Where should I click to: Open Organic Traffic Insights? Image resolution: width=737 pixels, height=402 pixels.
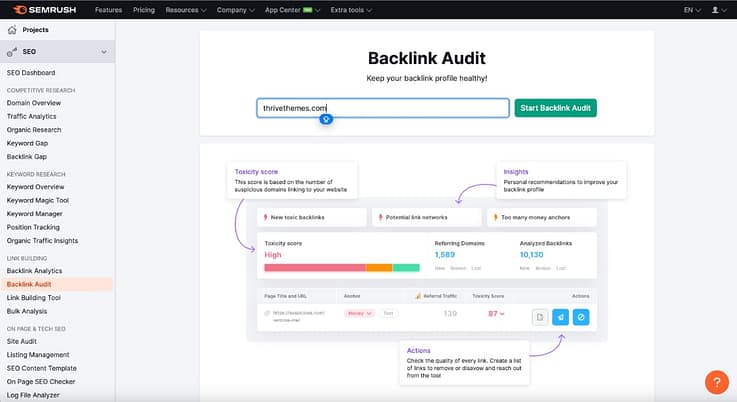42,241
